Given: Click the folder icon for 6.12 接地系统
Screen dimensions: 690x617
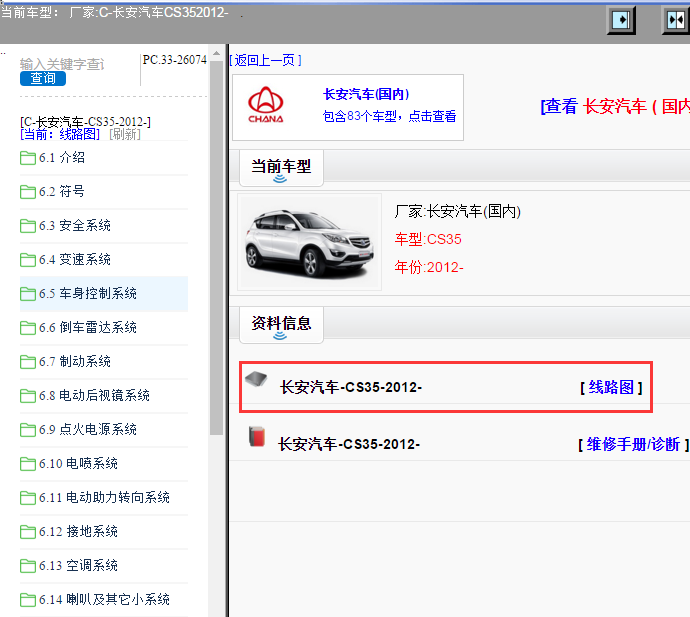Looking at the screenshot, I should tap(28, 532).
